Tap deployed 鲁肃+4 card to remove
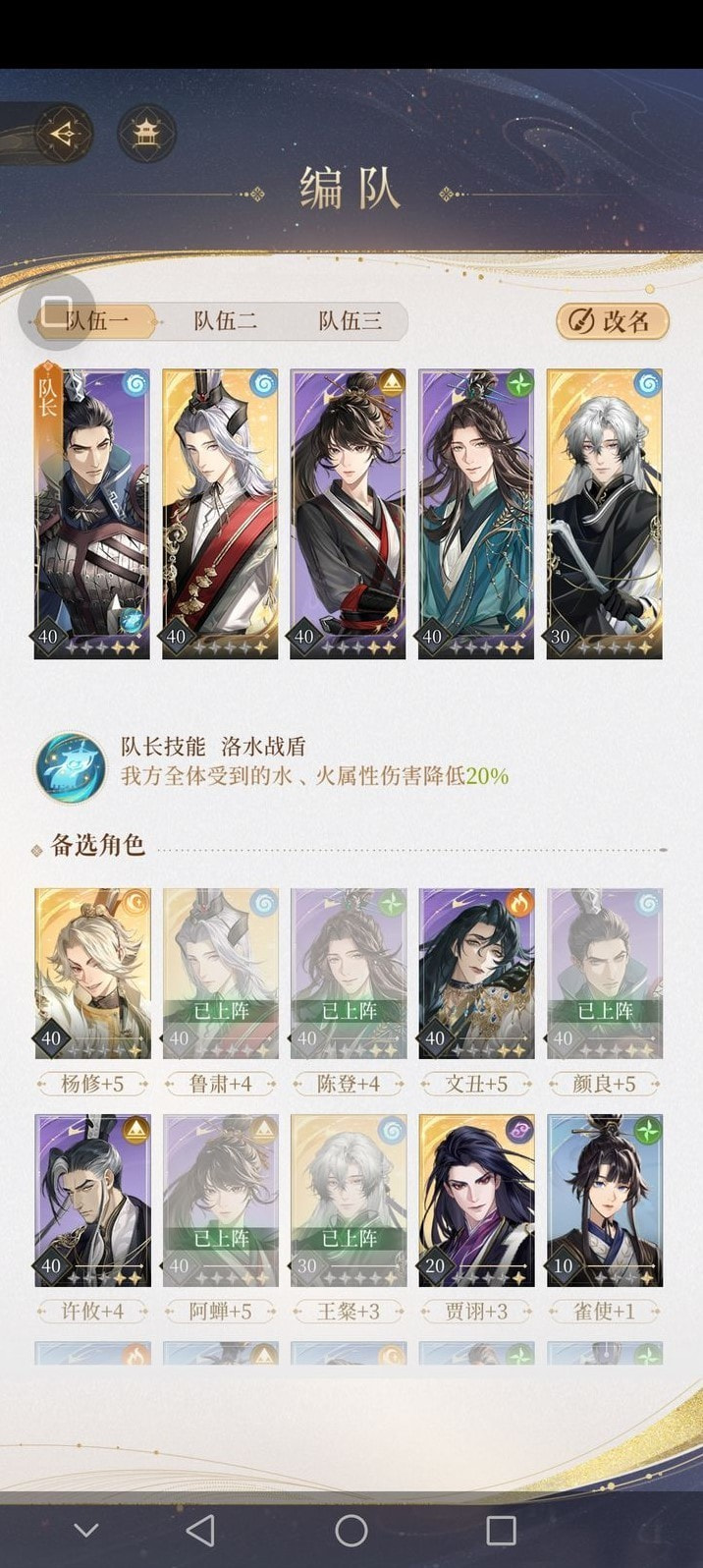The image size is (703, 1568). (220, 974)
